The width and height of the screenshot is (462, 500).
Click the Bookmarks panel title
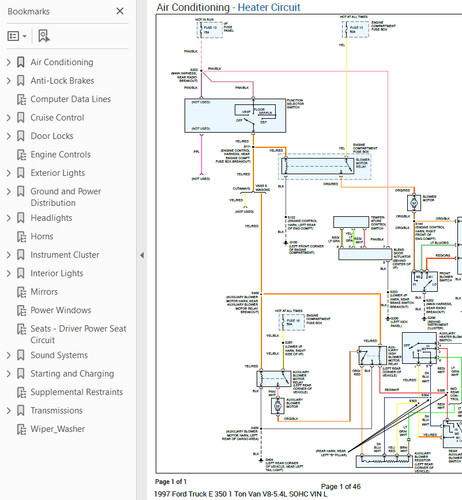29,11
